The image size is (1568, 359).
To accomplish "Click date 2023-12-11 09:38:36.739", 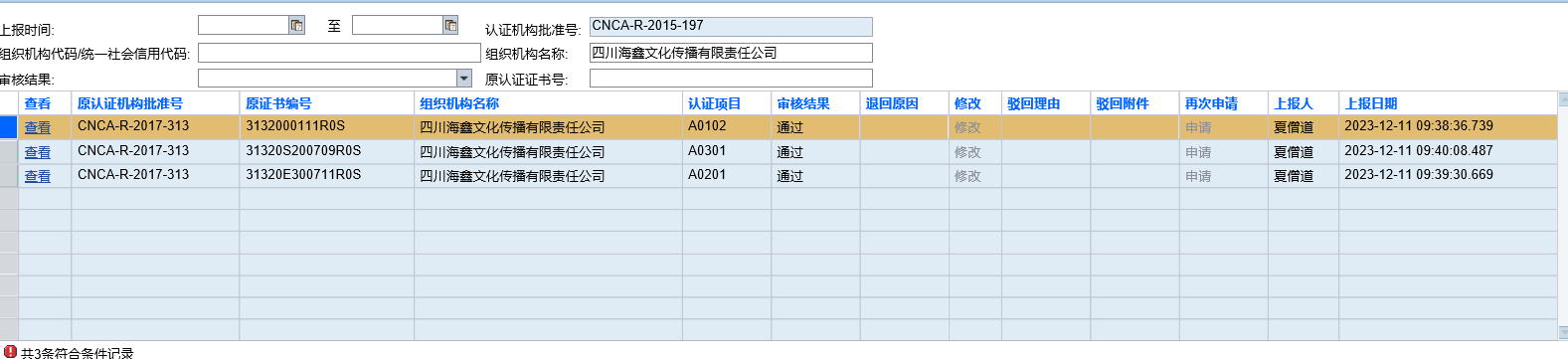I will (1419, 126).
